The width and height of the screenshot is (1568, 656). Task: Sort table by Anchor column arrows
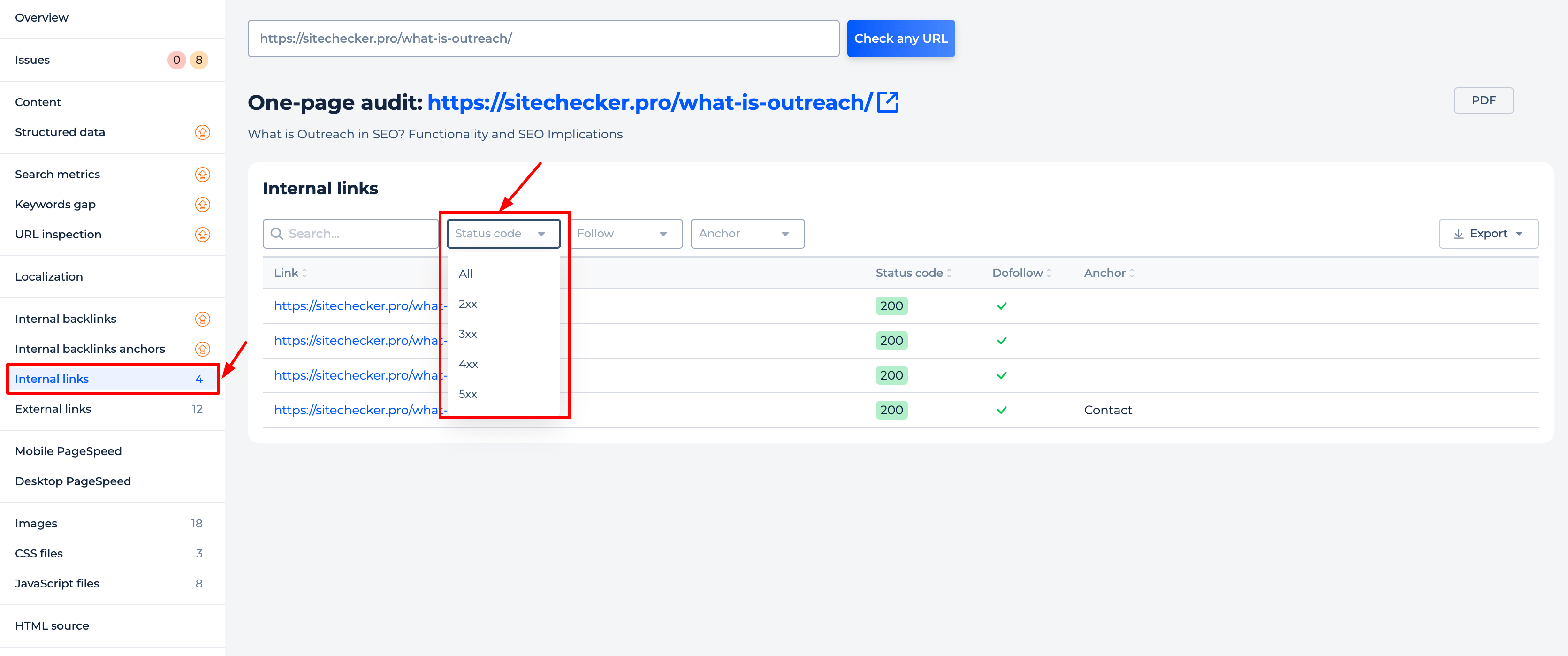pyautogui.click(x=1132, y=273)
